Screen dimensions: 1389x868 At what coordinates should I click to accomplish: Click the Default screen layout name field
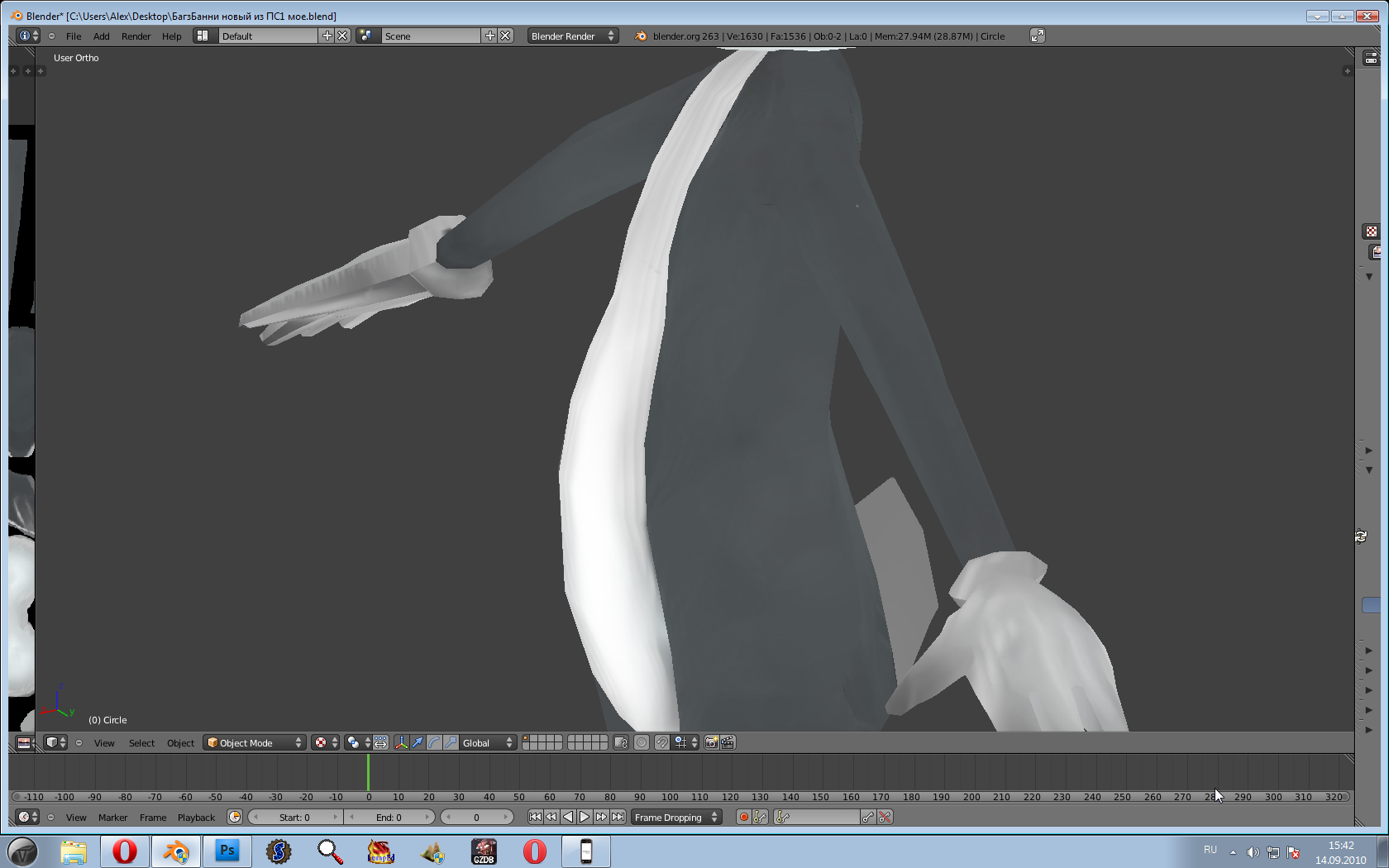269,36
